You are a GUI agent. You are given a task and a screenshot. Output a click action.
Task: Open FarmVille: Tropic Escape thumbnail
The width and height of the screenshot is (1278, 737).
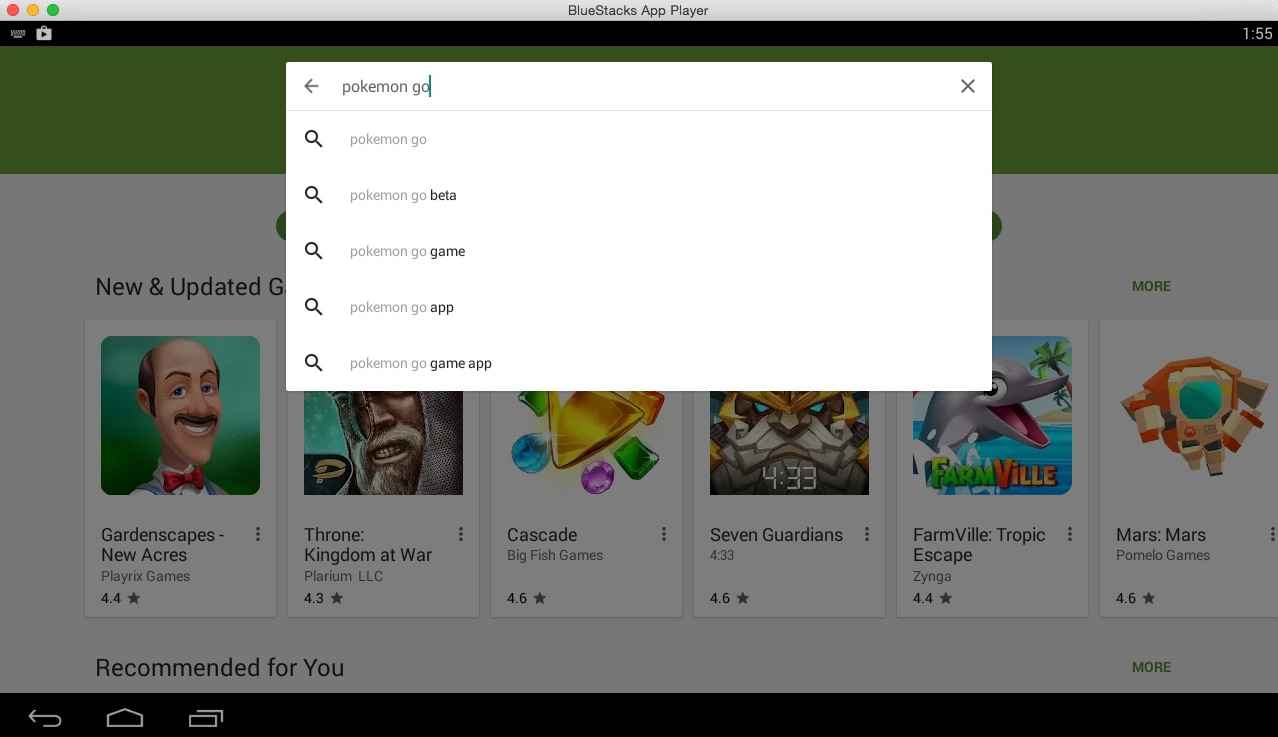pos(992,415)
